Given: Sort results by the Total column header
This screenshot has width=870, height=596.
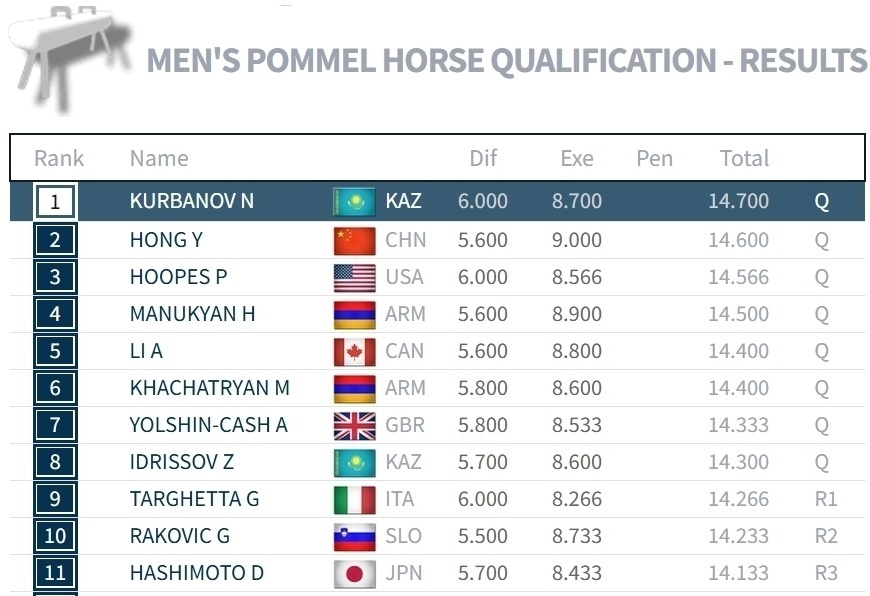Looking at the screenshot, I should coord(744,158).
